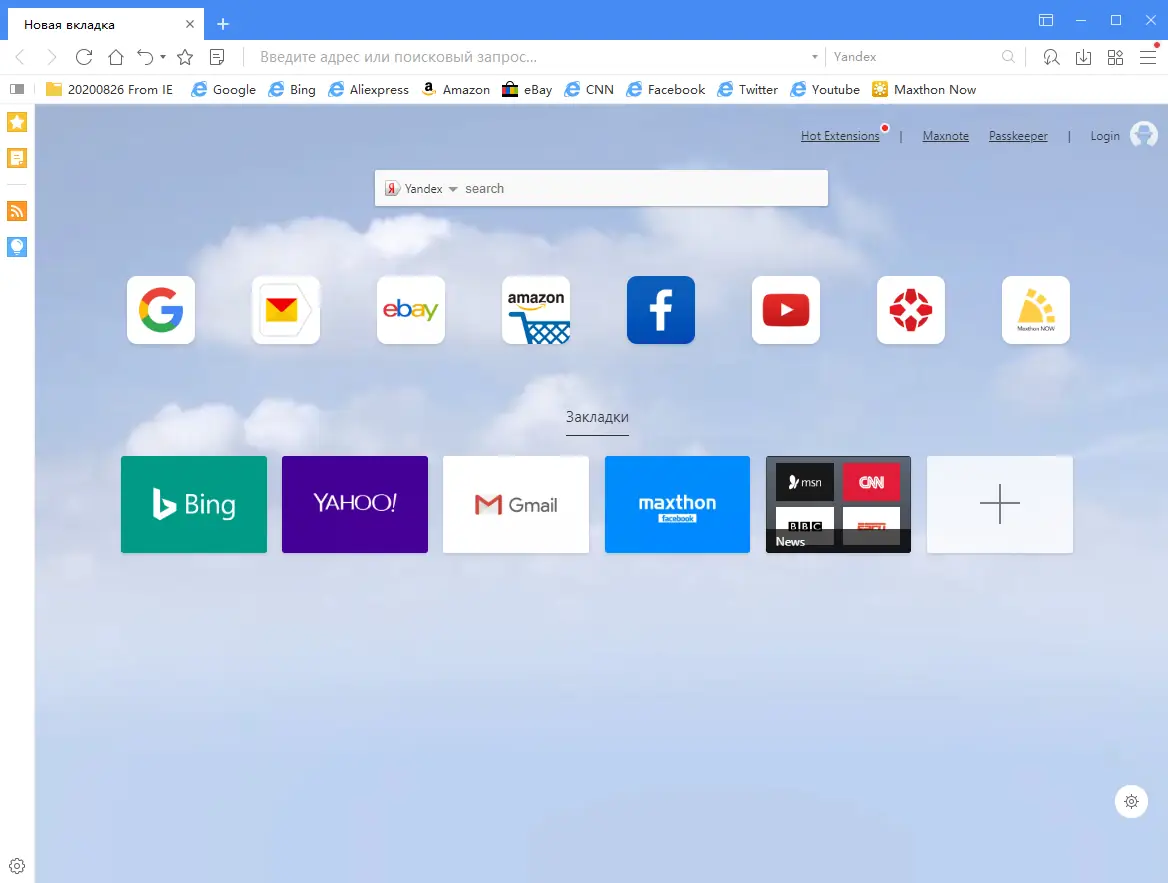Go home using the Home toolbar icon

(x=116, y=57)
